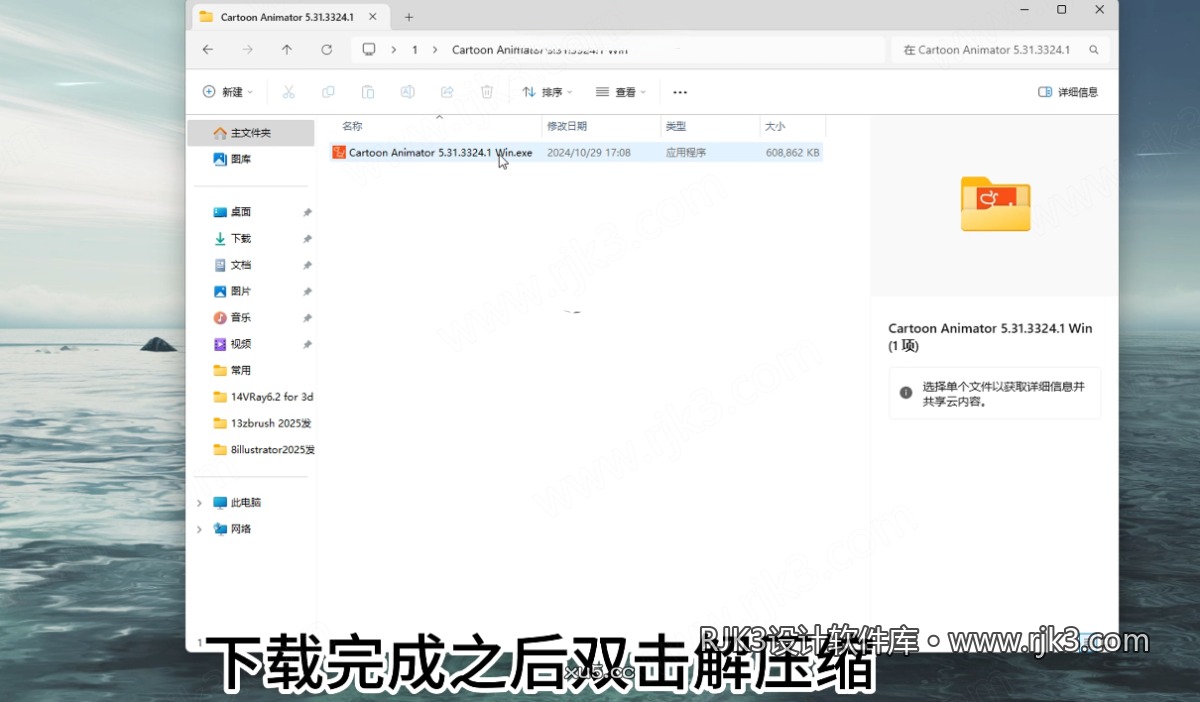Click the info notice in details pane
The width and height of the screenshot is (1200, 702).
click(995, 393)
